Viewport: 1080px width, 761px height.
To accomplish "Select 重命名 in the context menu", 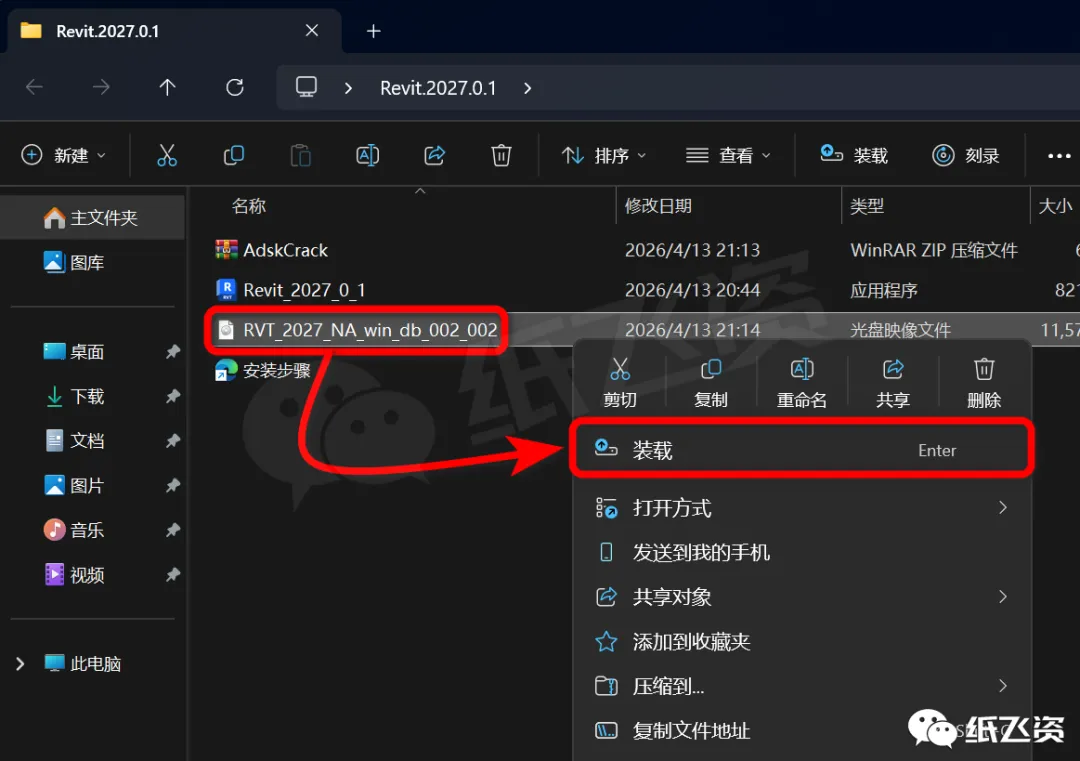I will coord(802,384).
